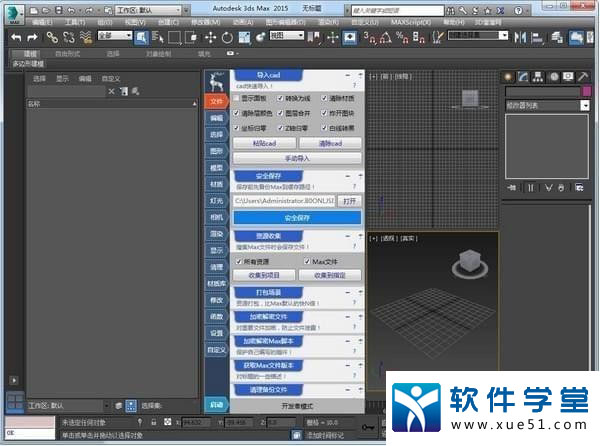Collapse the 导入cad section with minus
Viewport: 600px width, 446px height.
pos(348,75)
